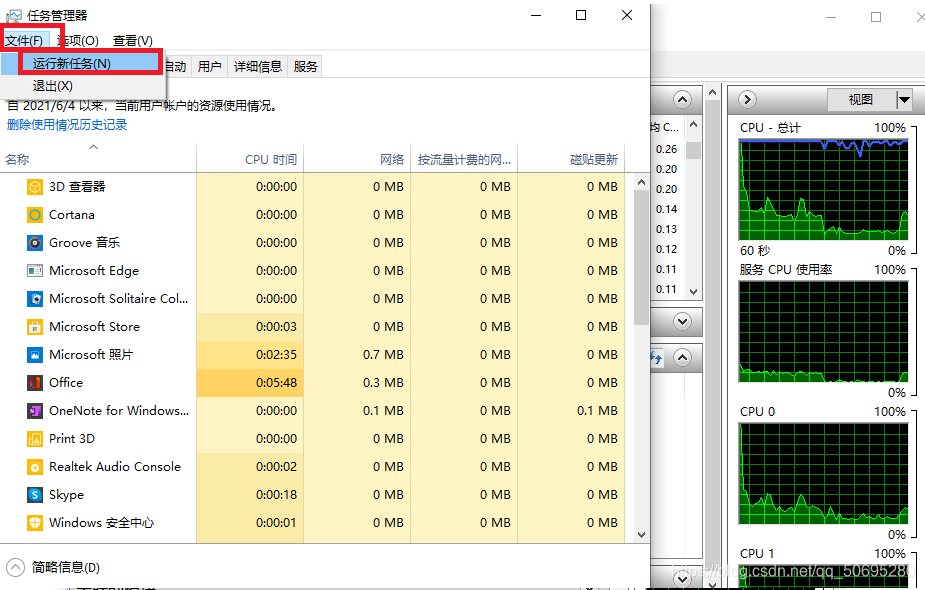Collapse to 简略信息(D) view
The width and height of the screenshot is (925, 590).
(x=53, y=568)
